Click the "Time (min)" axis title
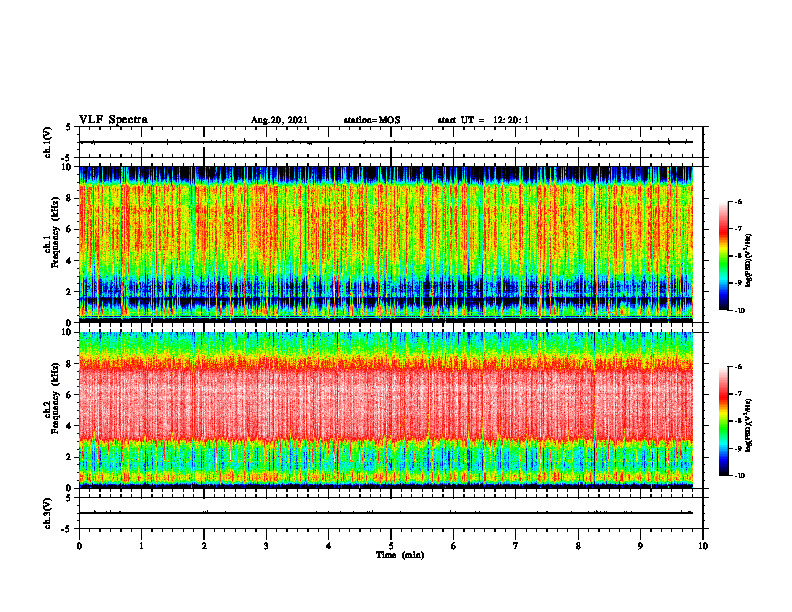 (x=400, y=555)
